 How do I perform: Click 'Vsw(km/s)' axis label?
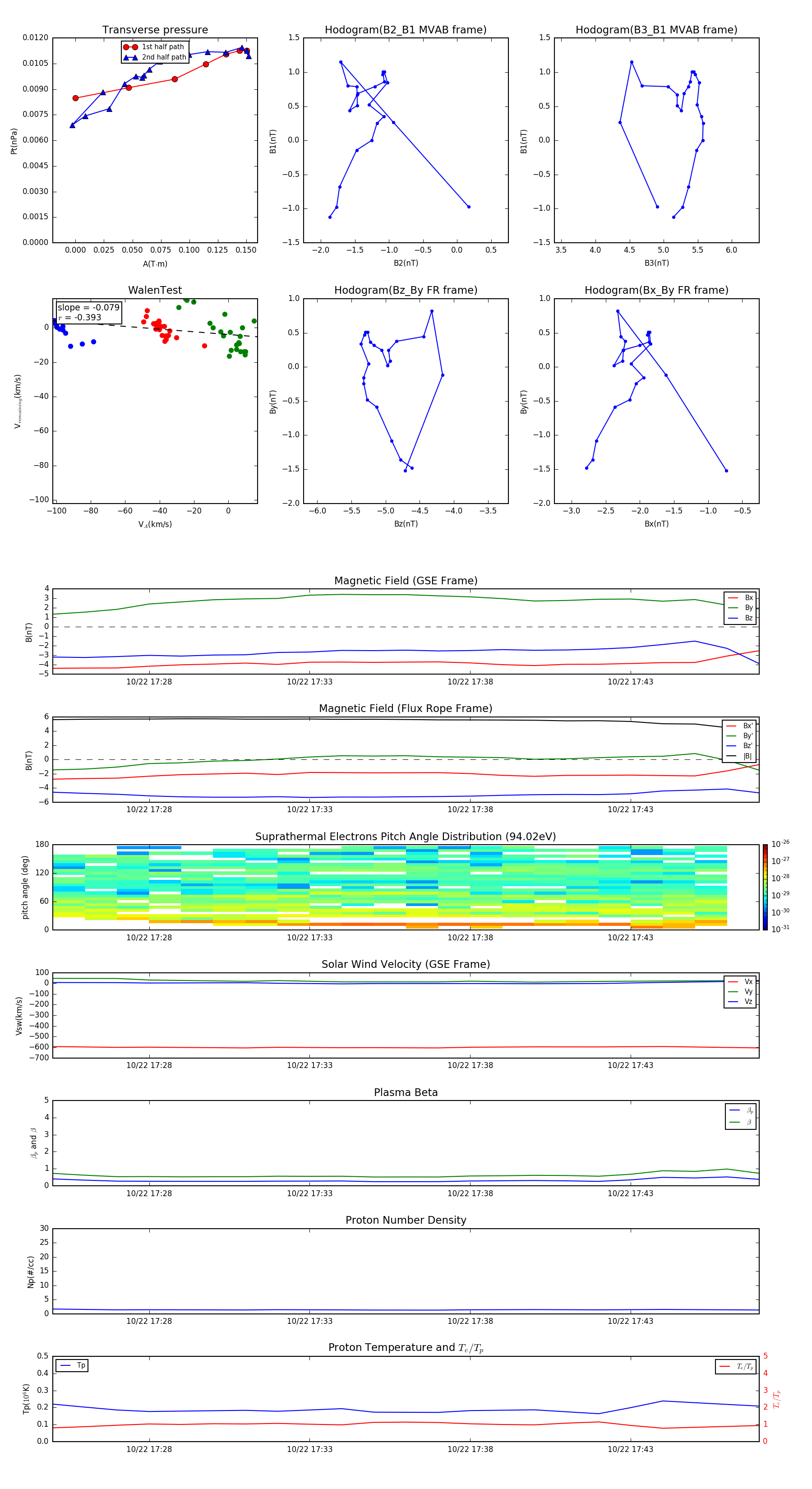[x=19, y=1016]
